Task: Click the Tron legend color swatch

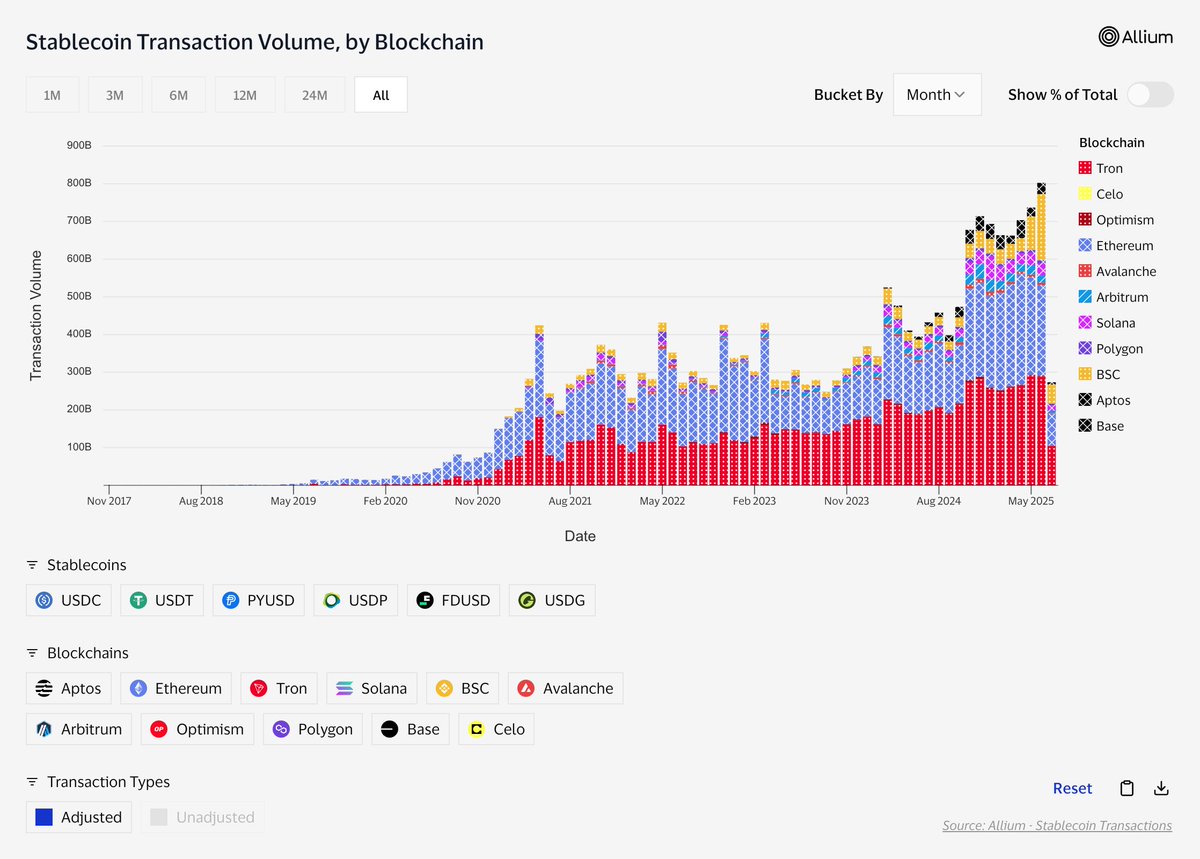Action: (1085, 168)
